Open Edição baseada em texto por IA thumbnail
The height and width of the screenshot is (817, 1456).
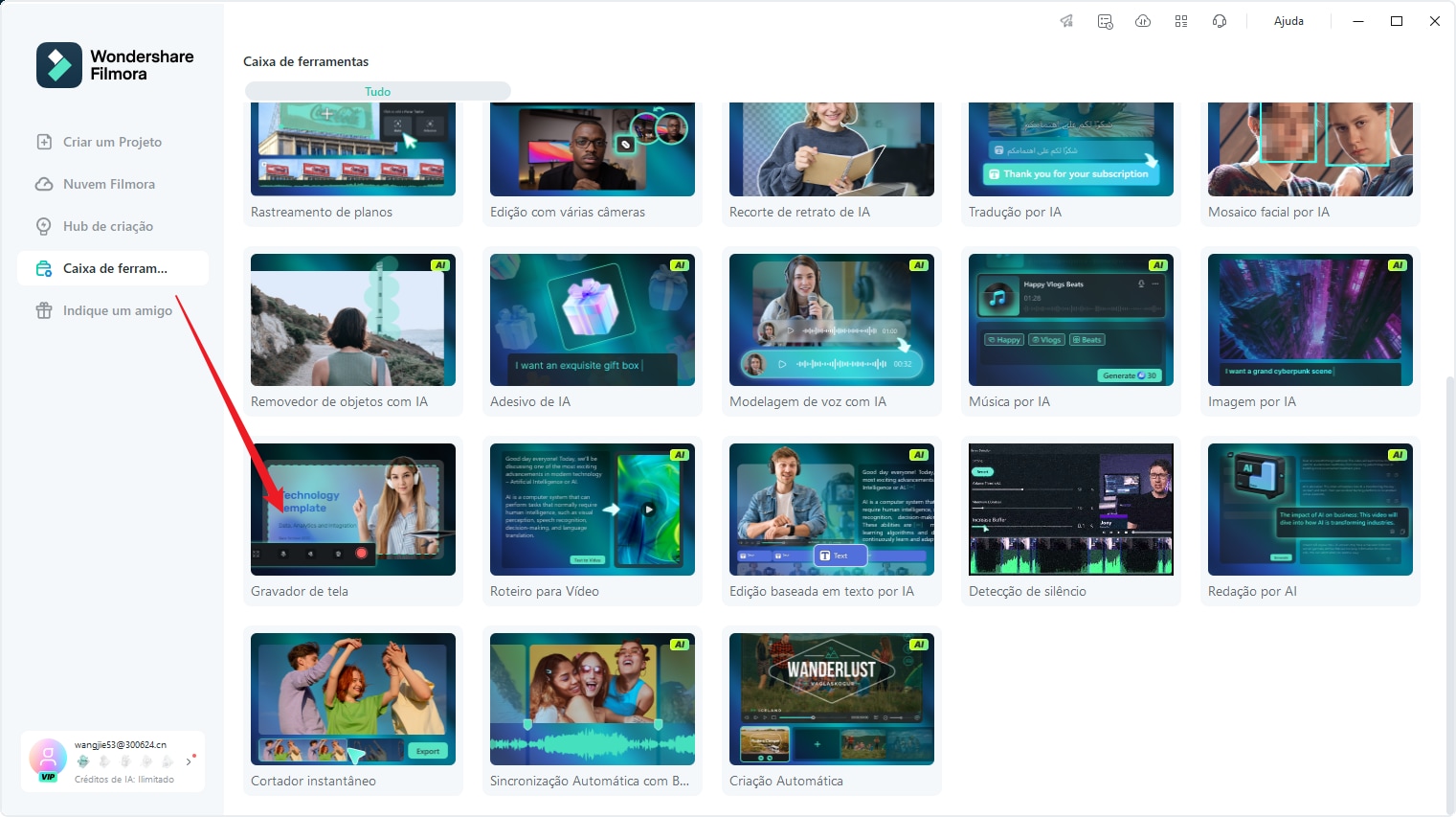pos(832,510)
